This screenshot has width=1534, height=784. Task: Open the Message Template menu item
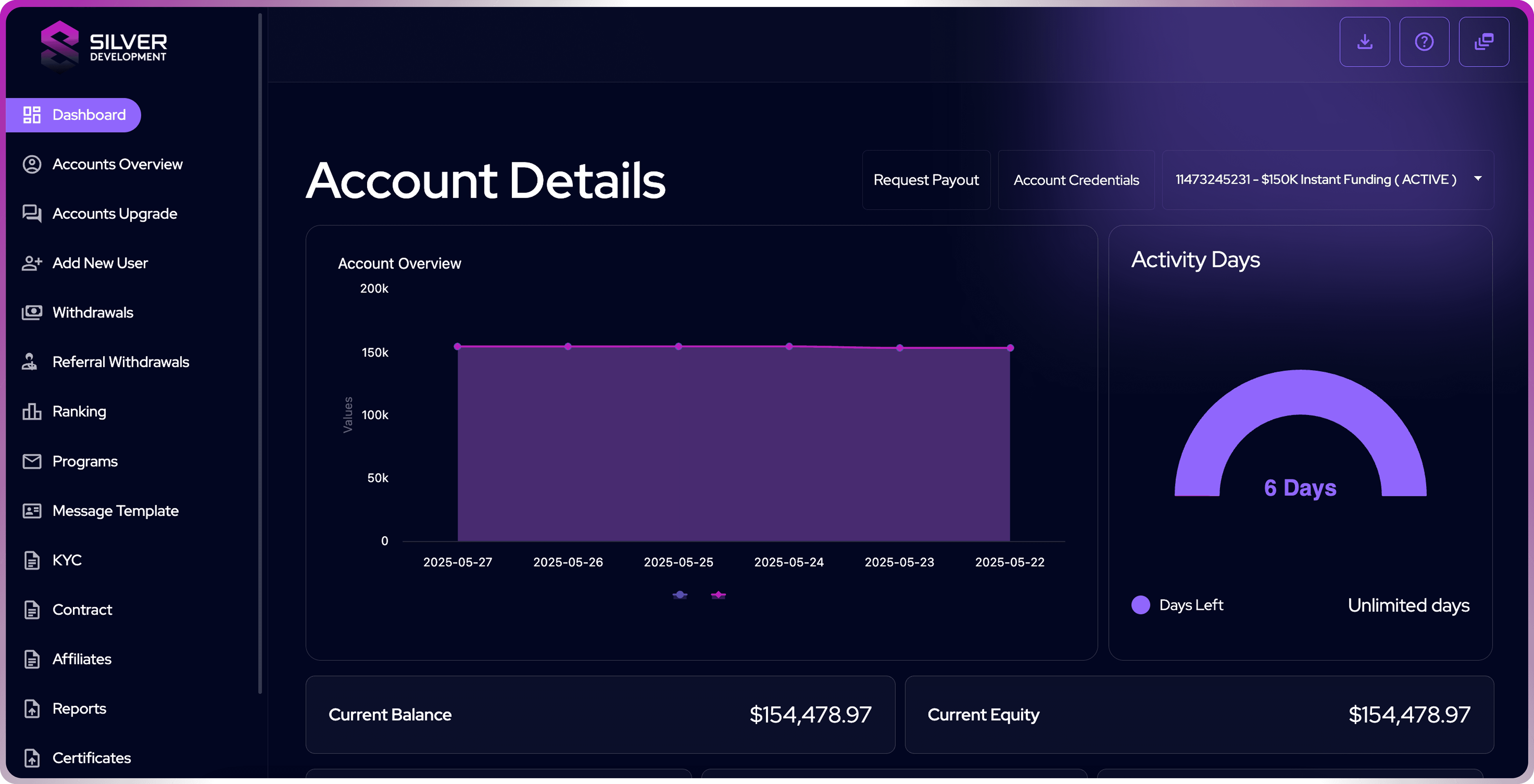pos(115,511)
